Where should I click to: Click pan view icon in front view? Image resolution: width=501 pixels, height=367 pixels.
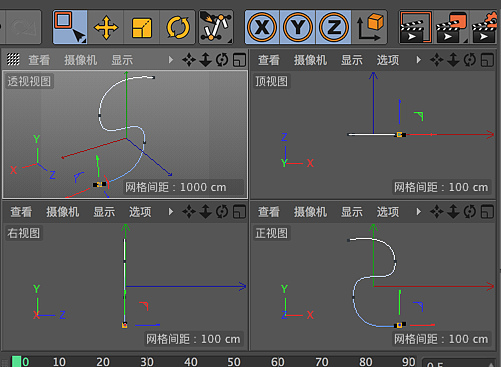437,212
